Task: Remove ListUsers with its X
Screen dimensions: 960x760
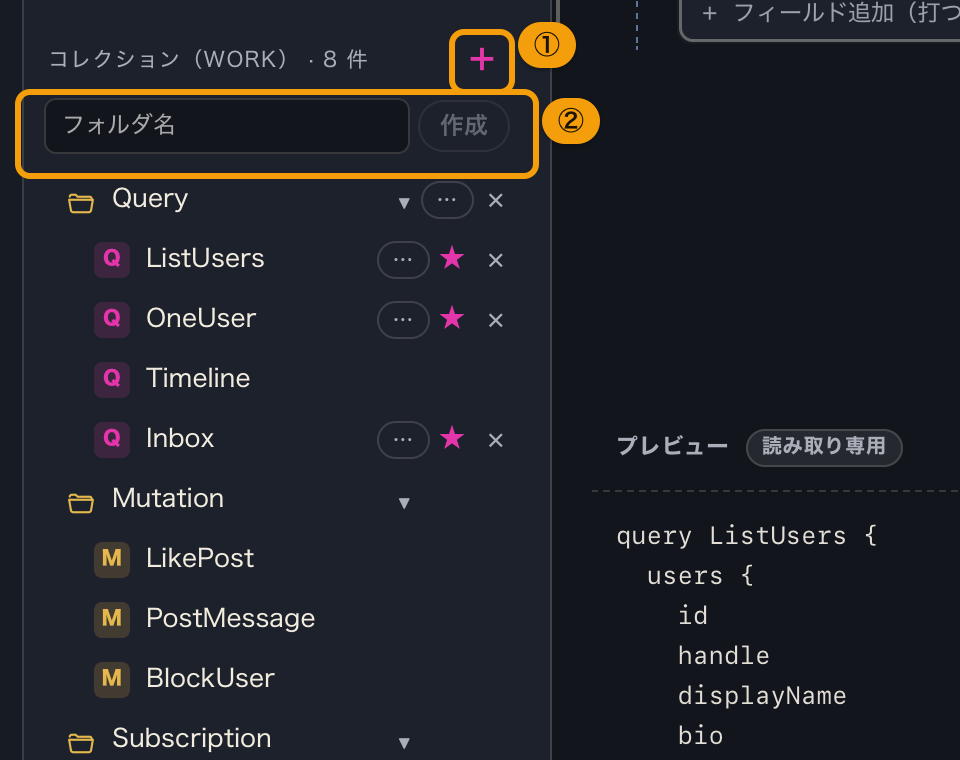Action: point(496,260)
